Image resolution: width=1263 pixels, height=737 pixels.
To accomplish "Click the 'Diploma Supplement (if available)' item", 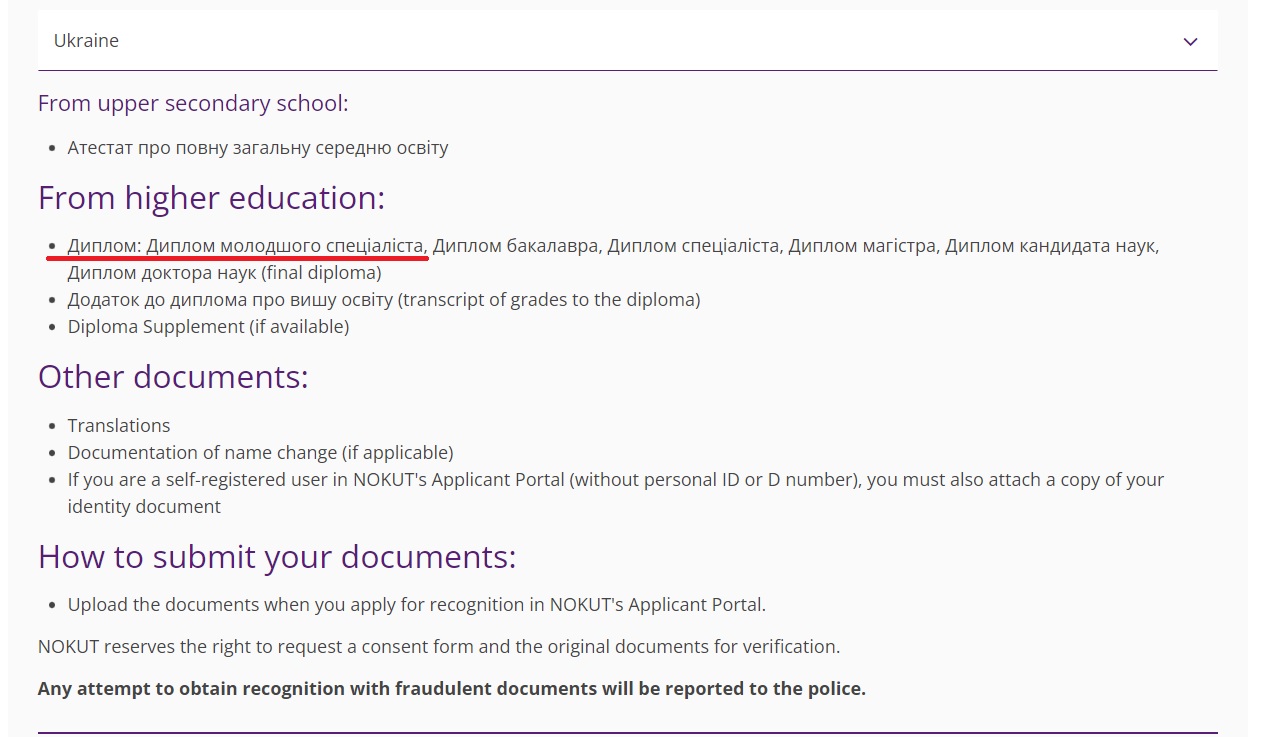I will point(208,326).
